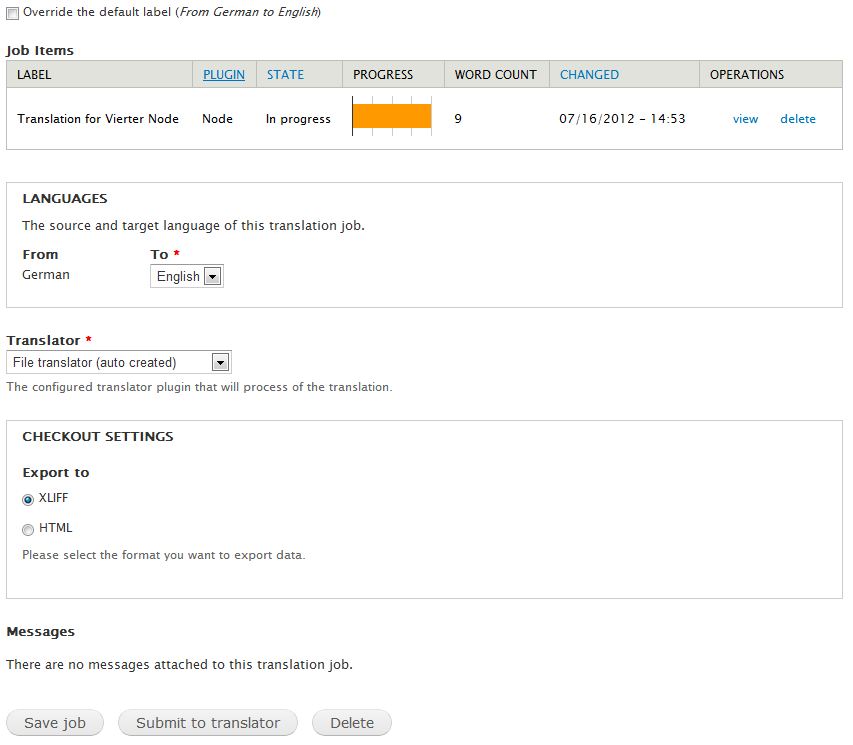Image resolution: width=853 pixels, height=745 pixels.
Task: Click the 'no messages attached' text
Action: pos(180,664)
